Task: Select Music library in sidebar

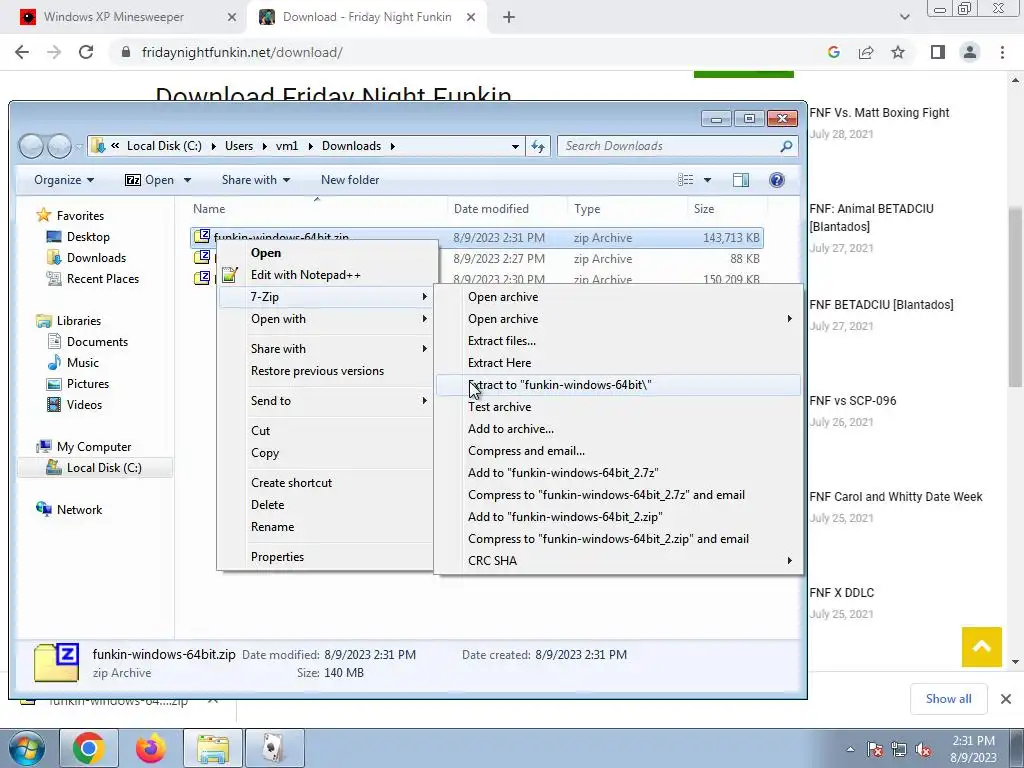Action: point(83,362)
